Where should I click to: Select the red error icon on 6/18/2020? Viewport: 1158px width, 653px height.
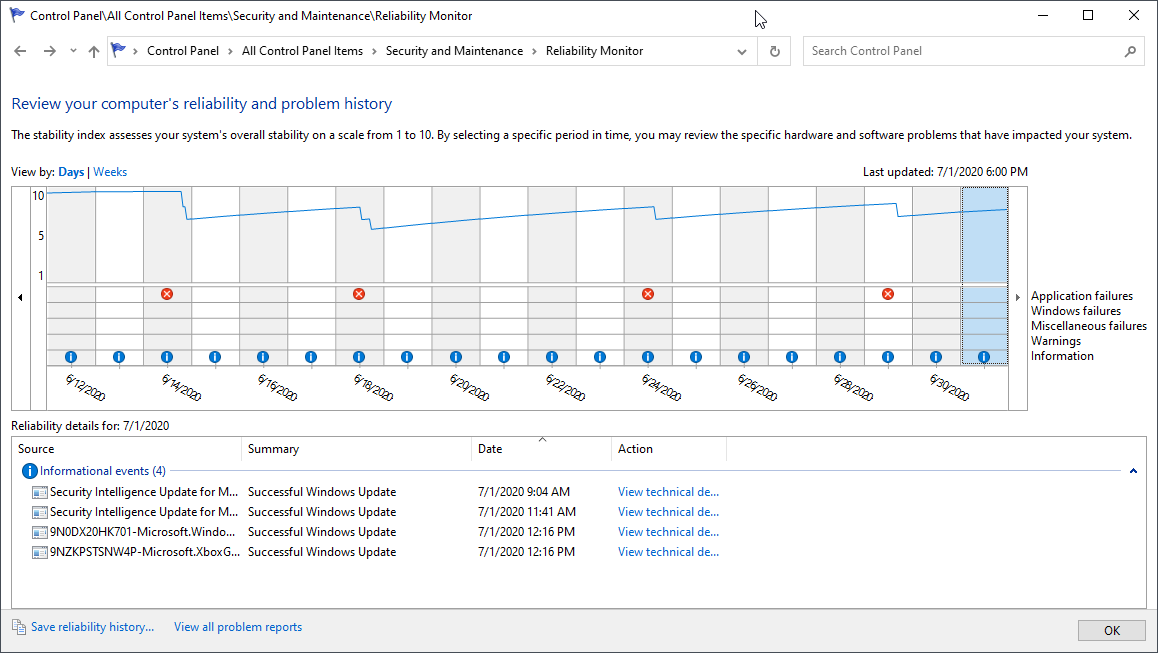click(x=359, y=294)
